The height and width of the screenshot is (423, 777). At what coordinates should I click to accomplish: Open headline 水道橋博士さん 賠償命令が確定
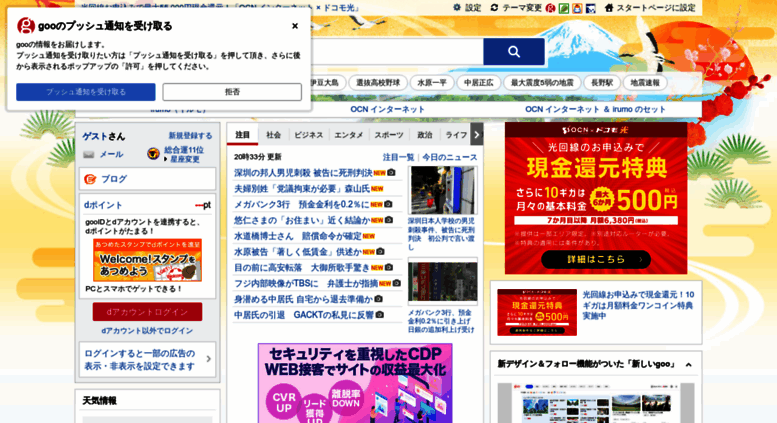[x=298, y=236]
